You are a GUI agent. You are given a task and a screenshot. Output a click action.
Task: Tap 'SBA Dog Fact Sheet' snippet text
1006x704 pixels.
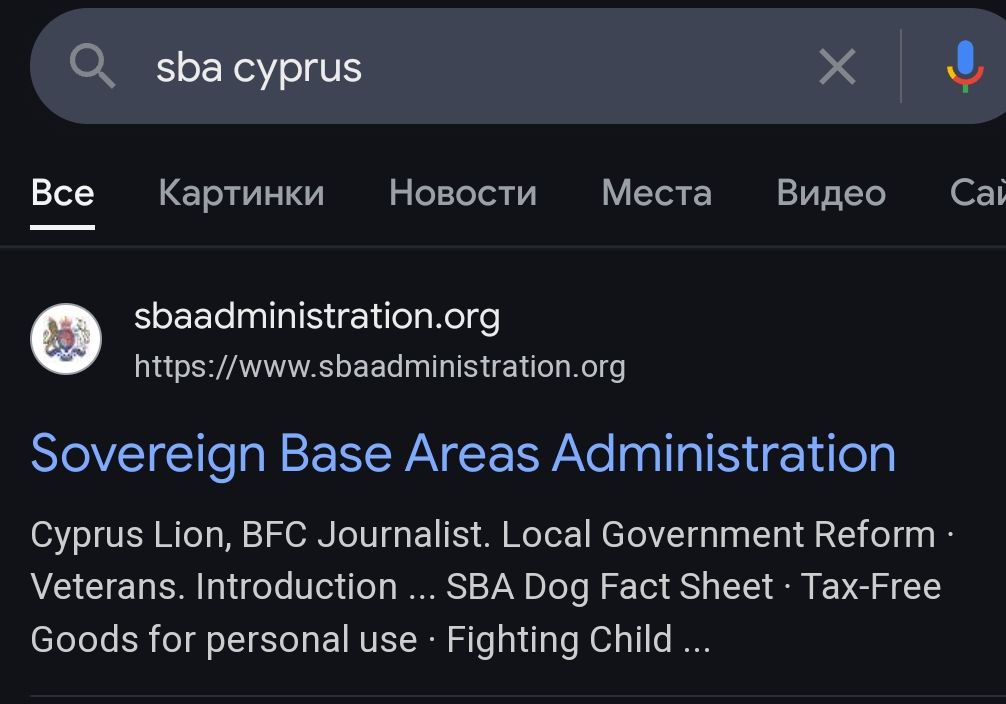(x=610, y=587)
